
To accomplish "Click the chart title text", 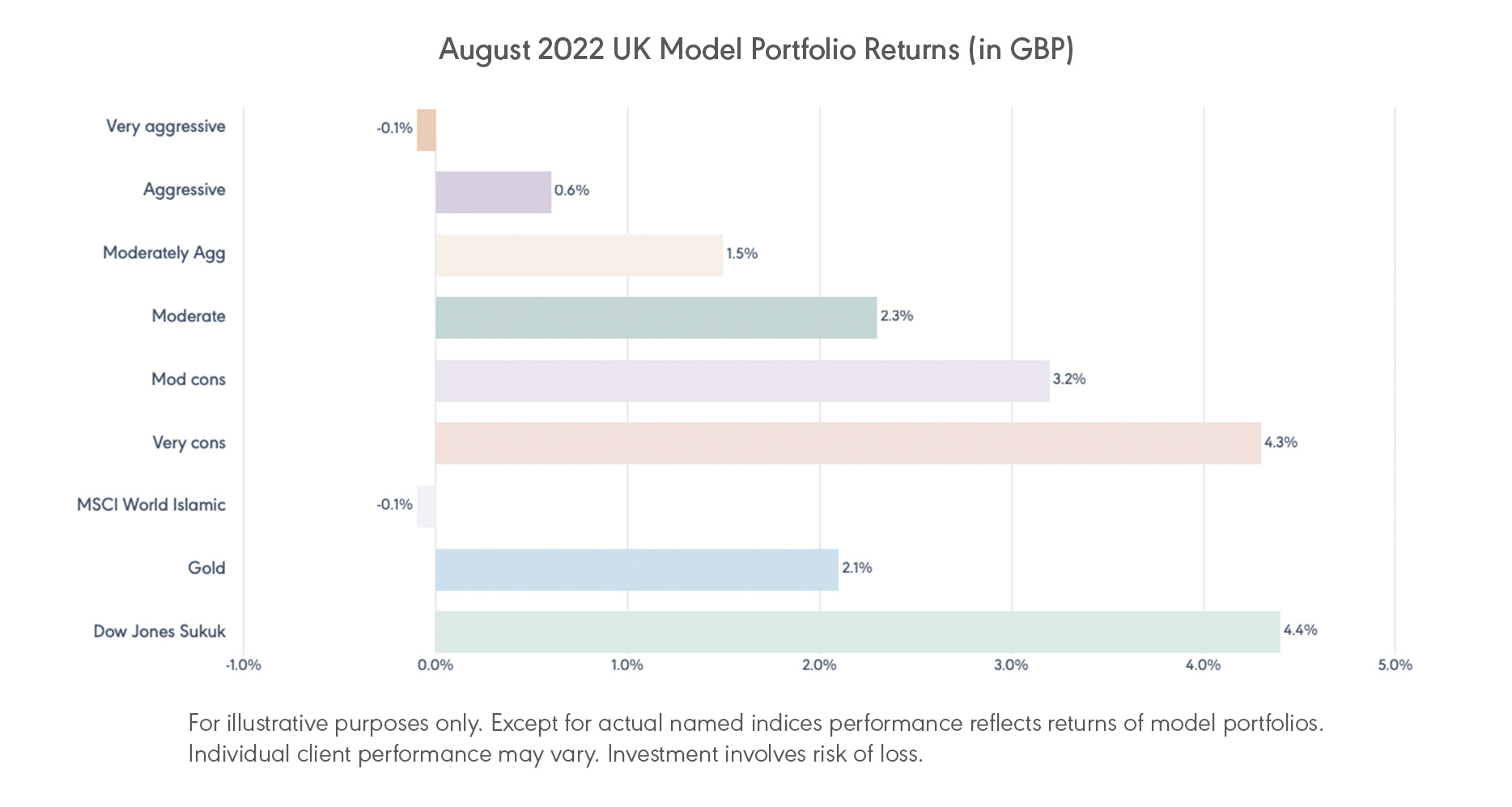I will (756, 49).
